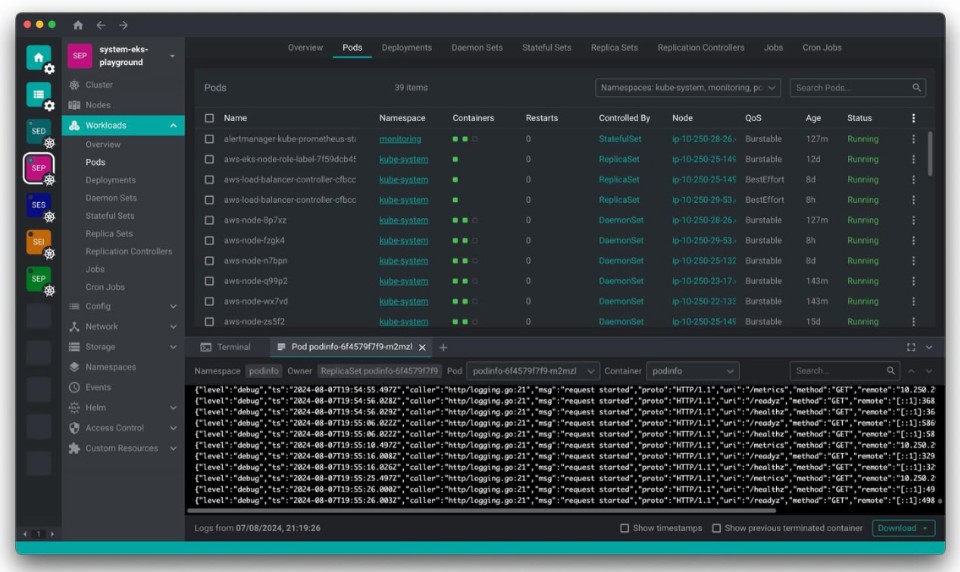Click the navigate back arrow
Screen dimensions: 960x572
click(101, 25)
